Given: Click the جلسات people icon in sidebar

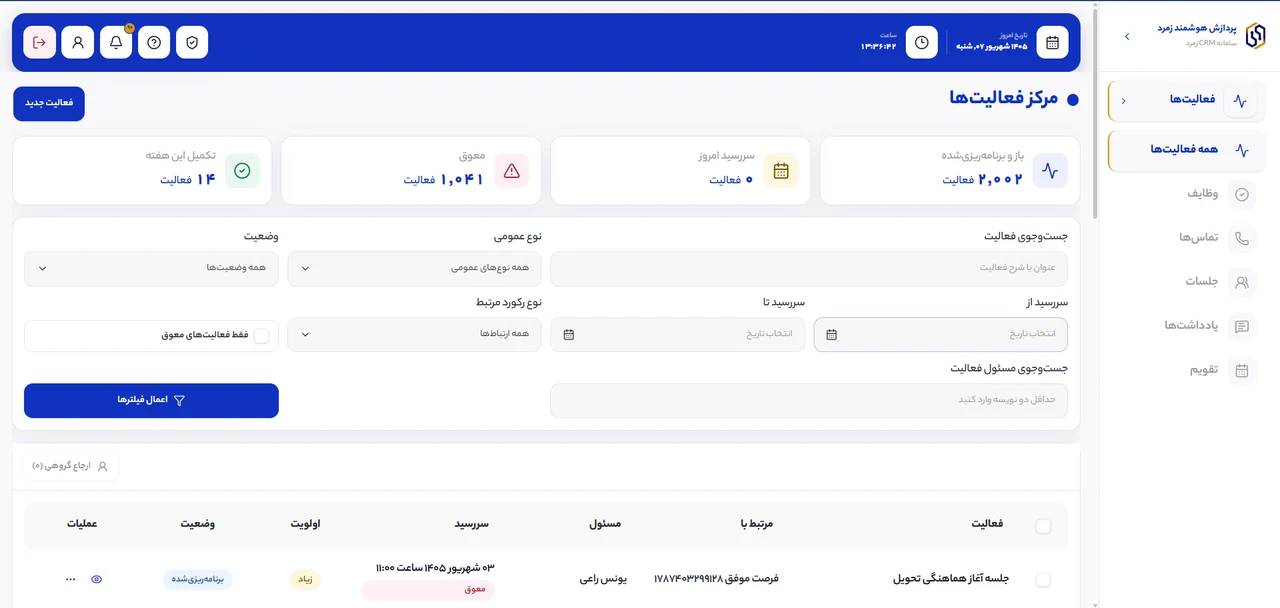Looking at the screenshot, I should (x=1242, y=282).
